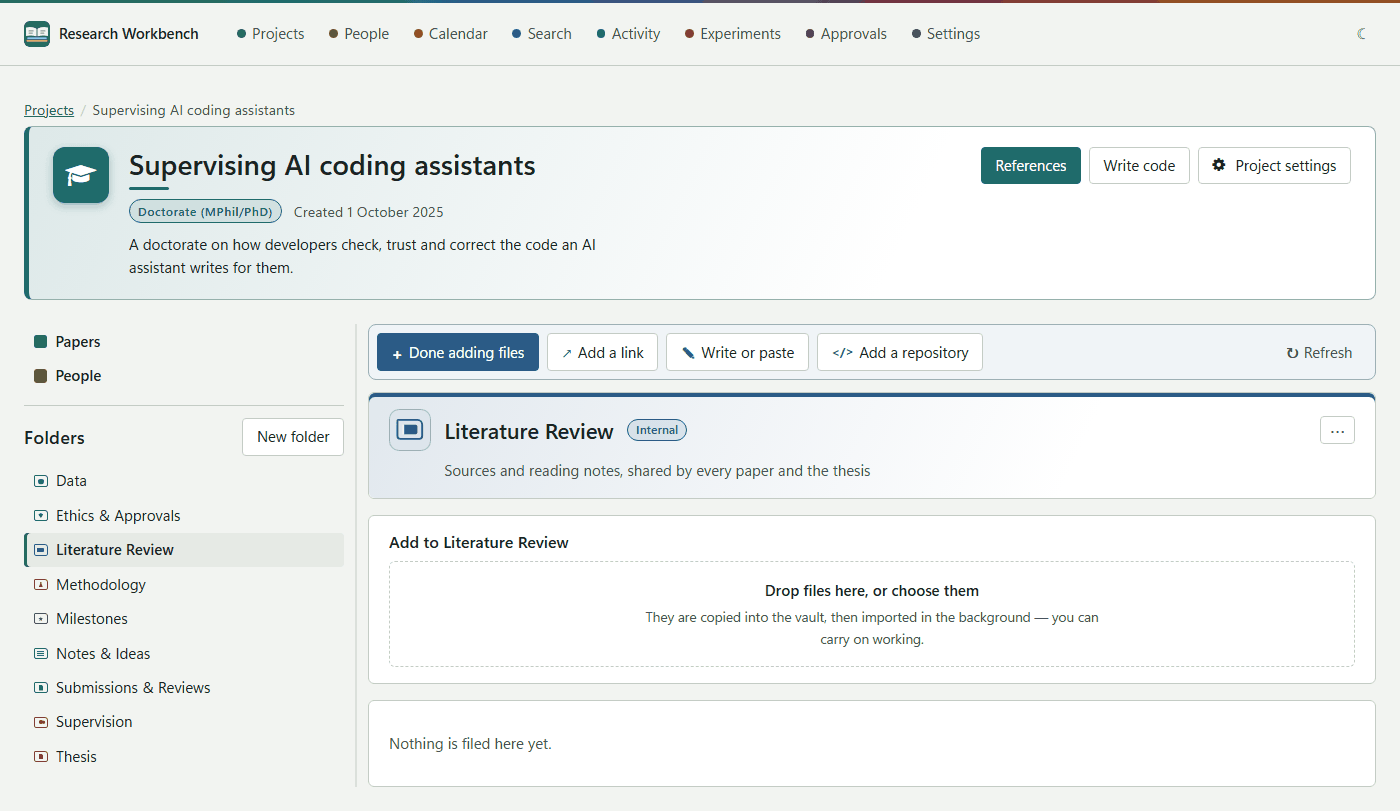
Task: Click the People square icon in sidebar
Action: (x=41, y=376)
